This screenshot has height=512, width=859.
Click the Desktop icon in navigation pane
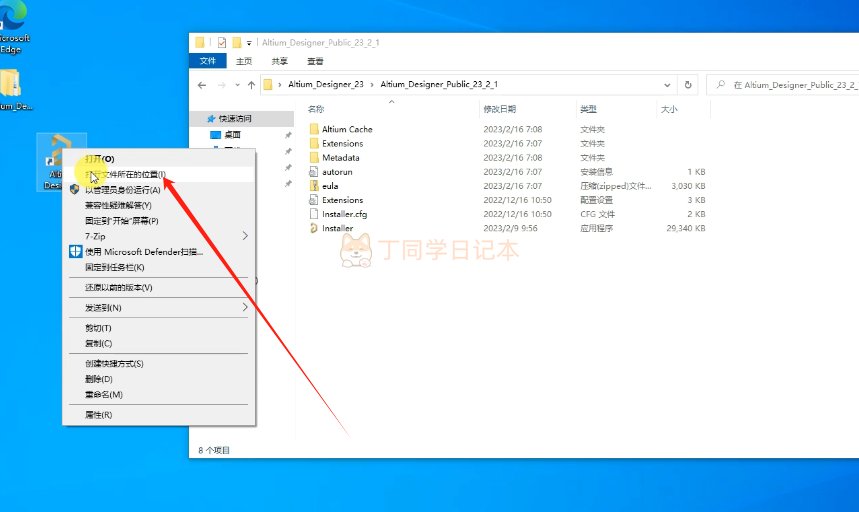(215, 135)
